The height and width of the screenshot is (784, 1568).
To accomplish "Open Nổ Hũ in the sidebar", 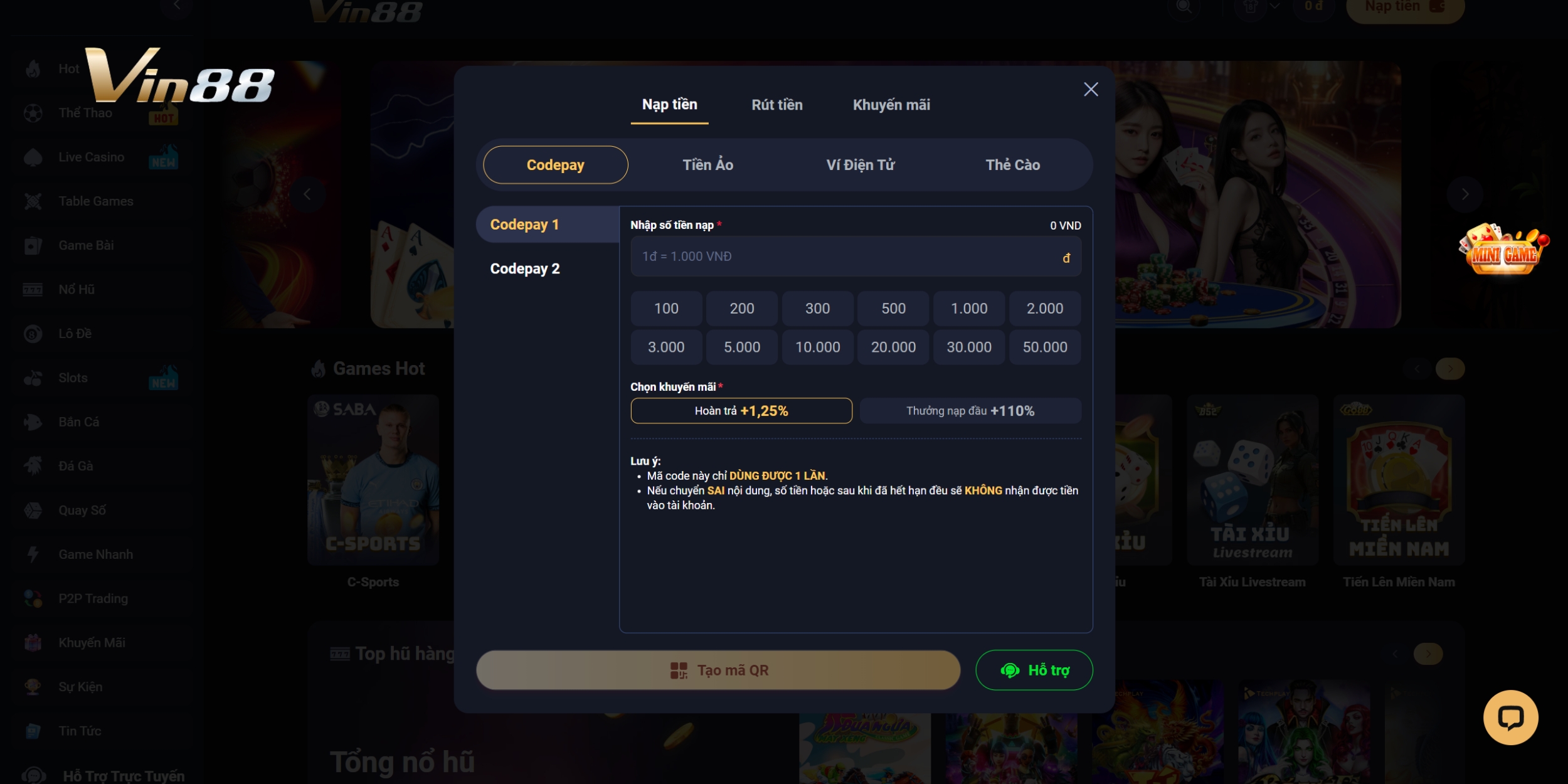I will click(x=100, y=290).
